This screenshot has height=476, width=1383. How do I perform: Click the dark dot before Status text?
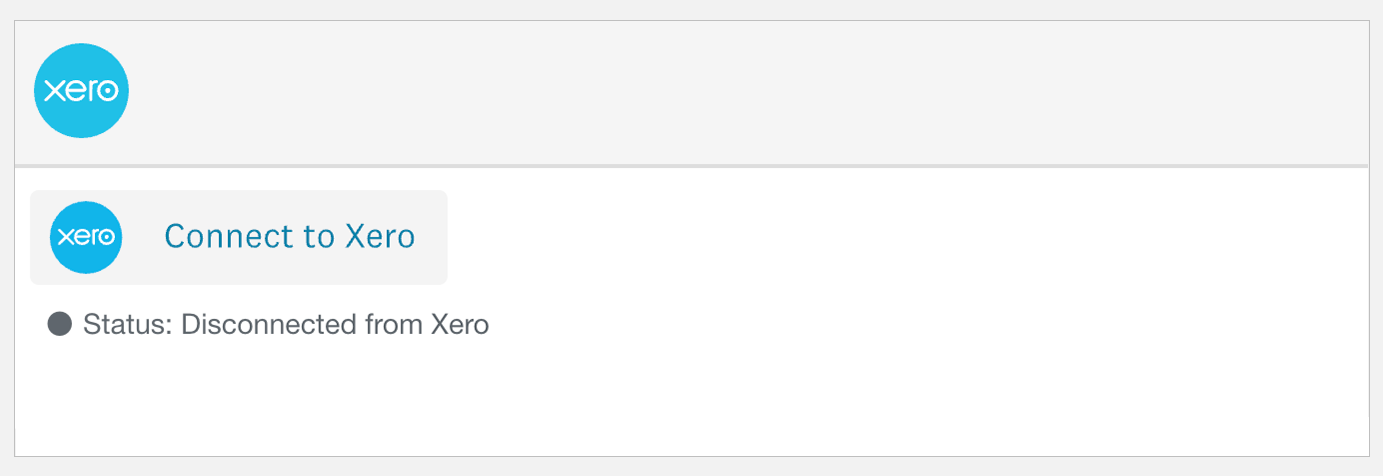(x=60, y=324)
